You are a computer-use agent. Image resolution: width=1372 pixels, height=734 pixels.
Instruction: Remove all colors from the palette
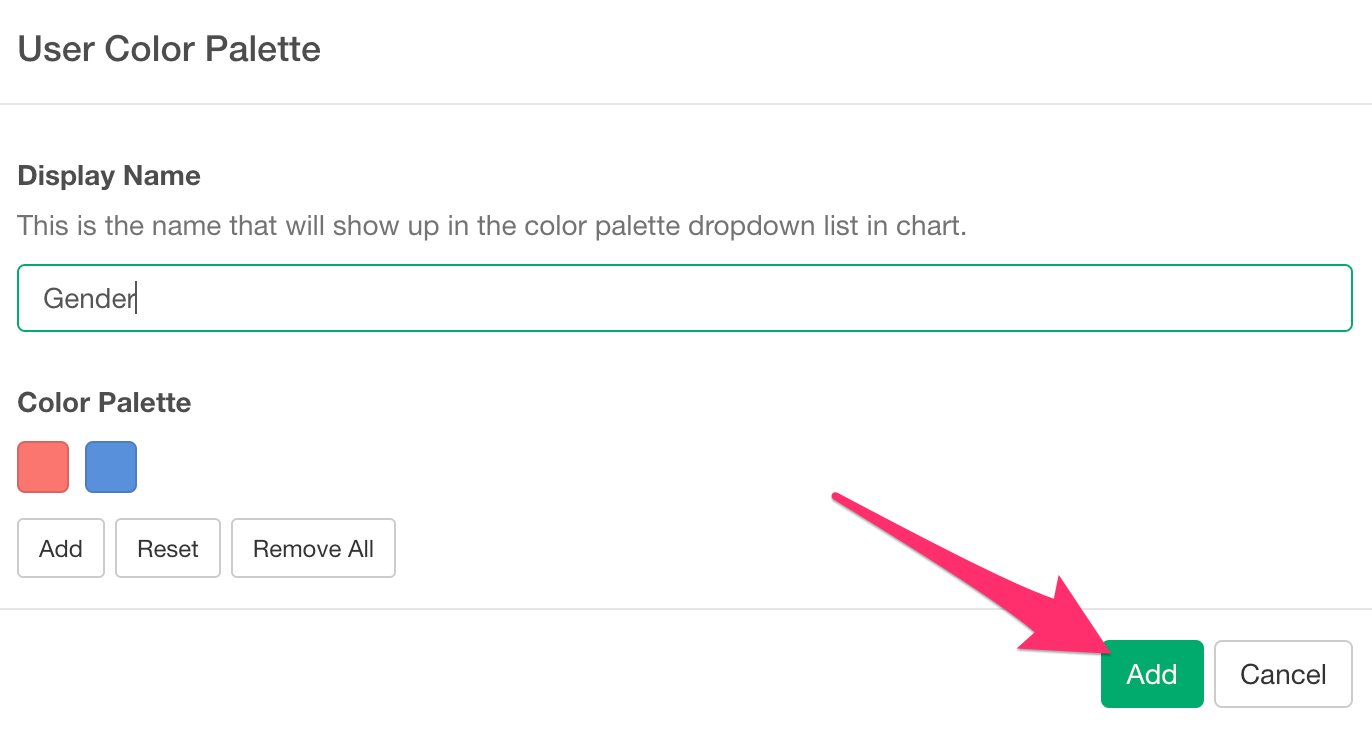pyautogui.click(x=313, y=548)
